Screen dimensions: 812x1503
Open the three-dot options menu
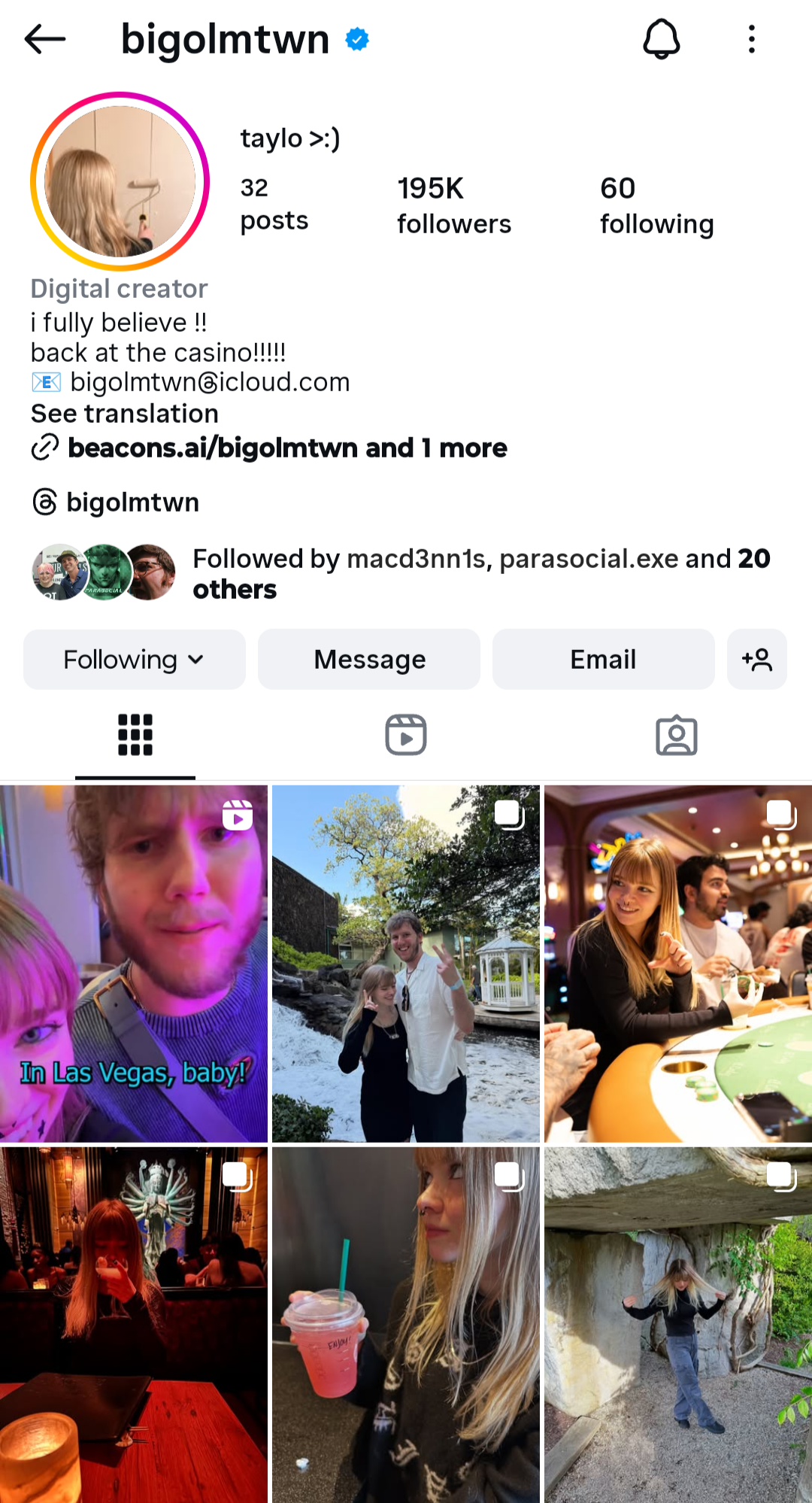click(x=751, y=39)
